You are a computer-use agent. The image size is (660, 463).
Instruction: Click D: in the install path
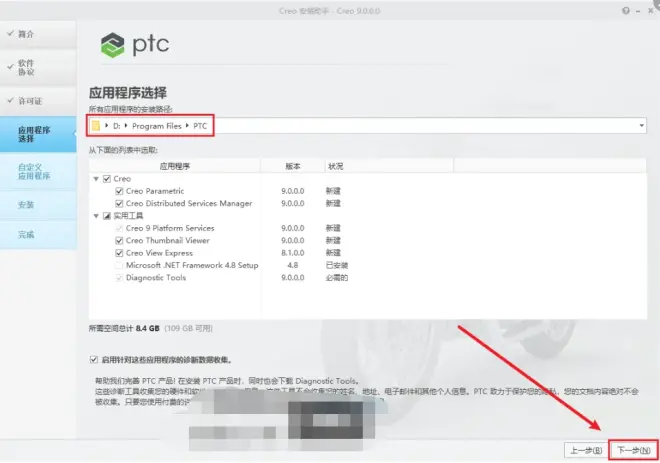(x=117, y=126)
